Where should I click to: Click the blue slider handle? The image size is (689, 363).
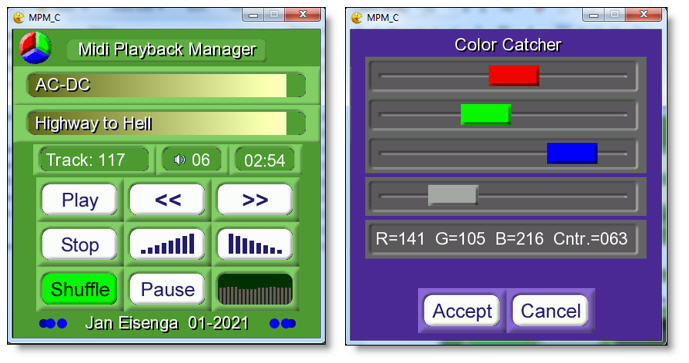pos(572,153)
